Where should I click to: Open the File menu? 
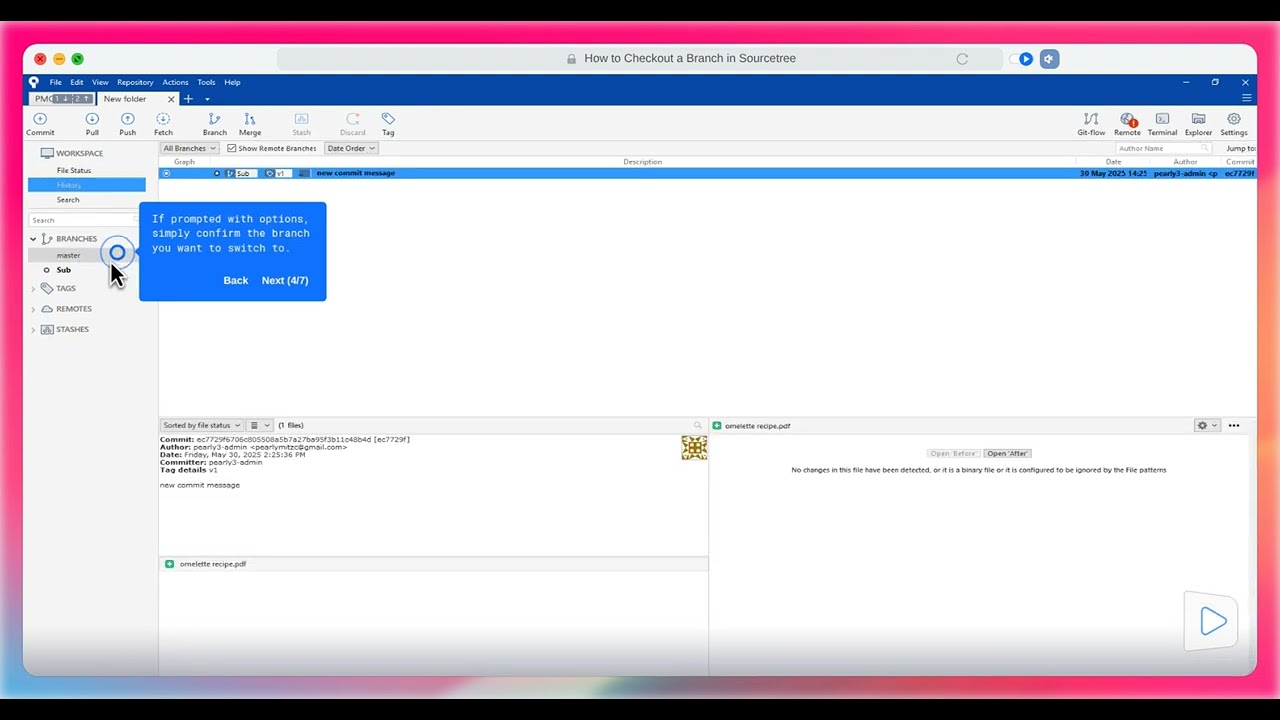[56, 82]
